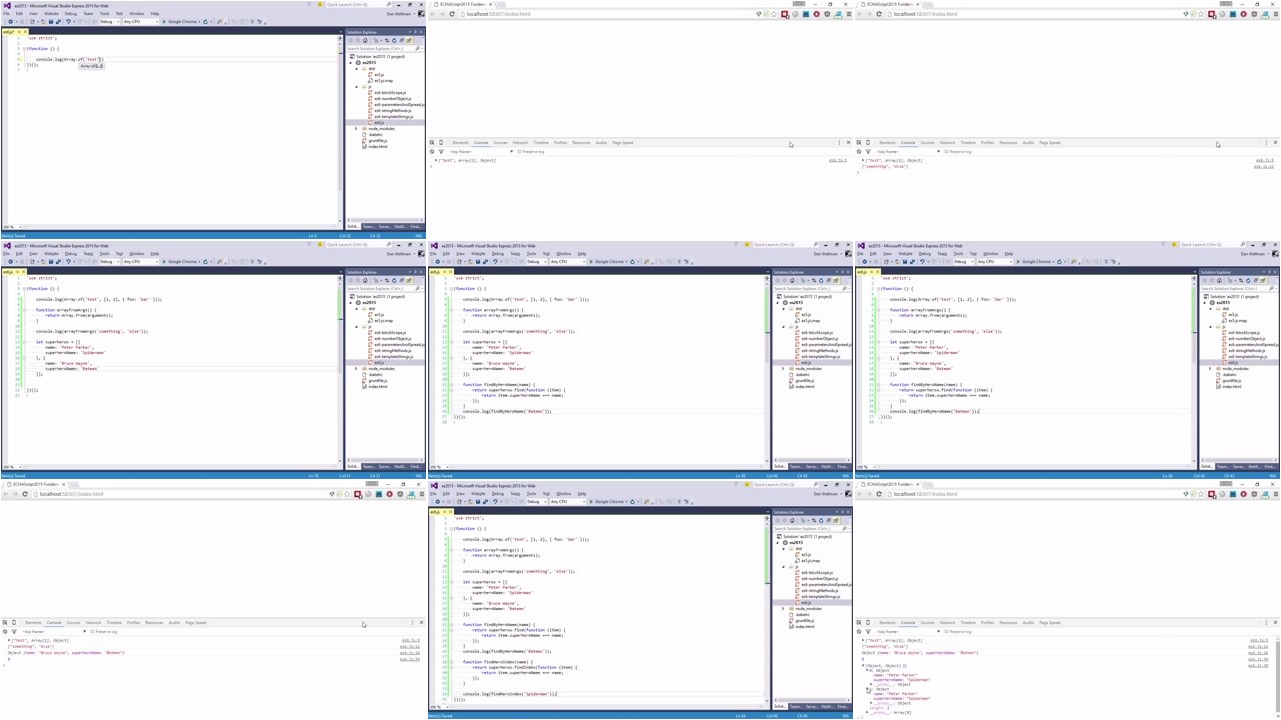The height and width of the screenshot is (720, 1281).
Task: Open DevTools more-options dots in Chrome with one console line
Action: (x=839, y=142)
